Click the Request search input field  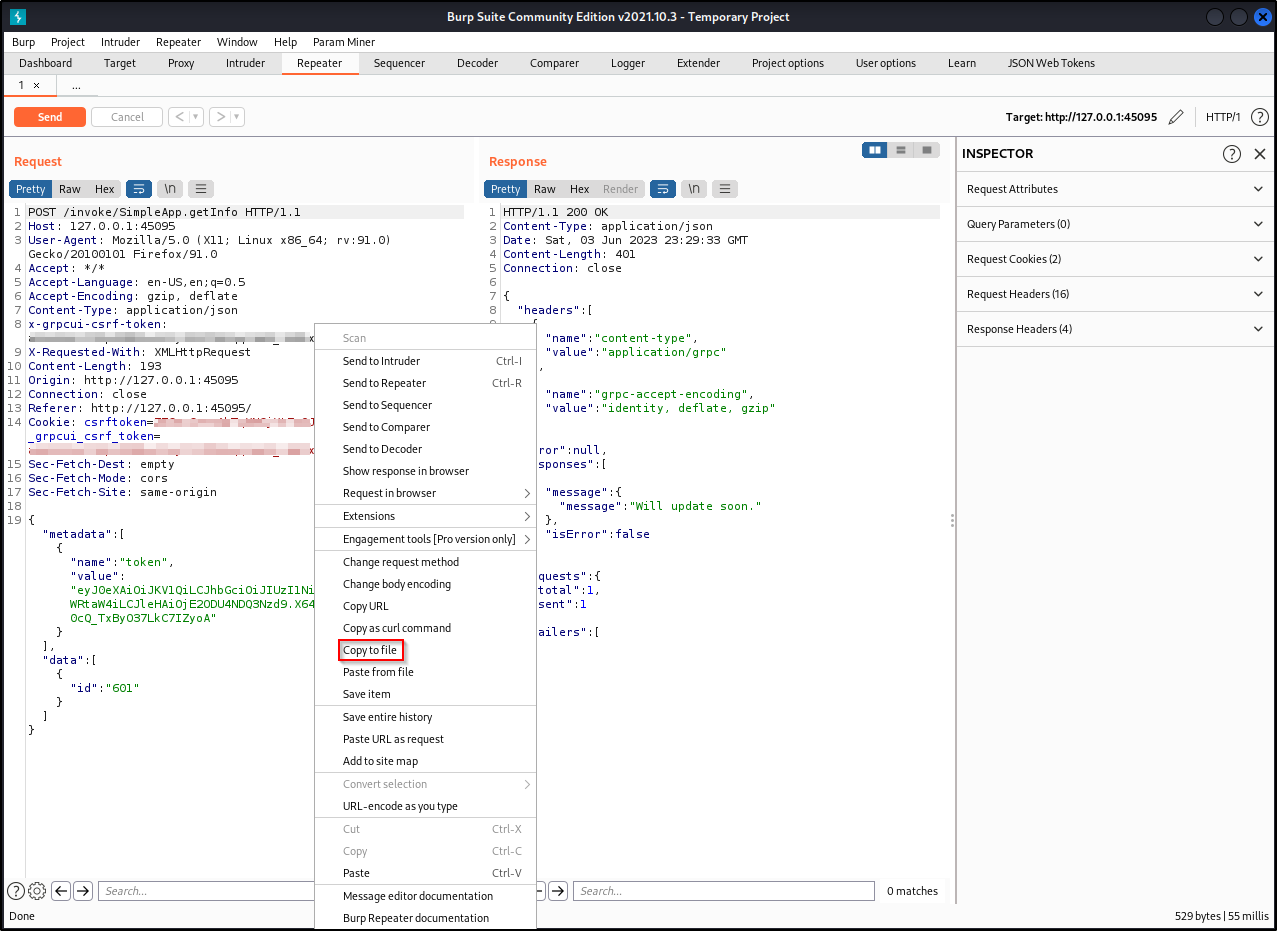click(205, 891)
